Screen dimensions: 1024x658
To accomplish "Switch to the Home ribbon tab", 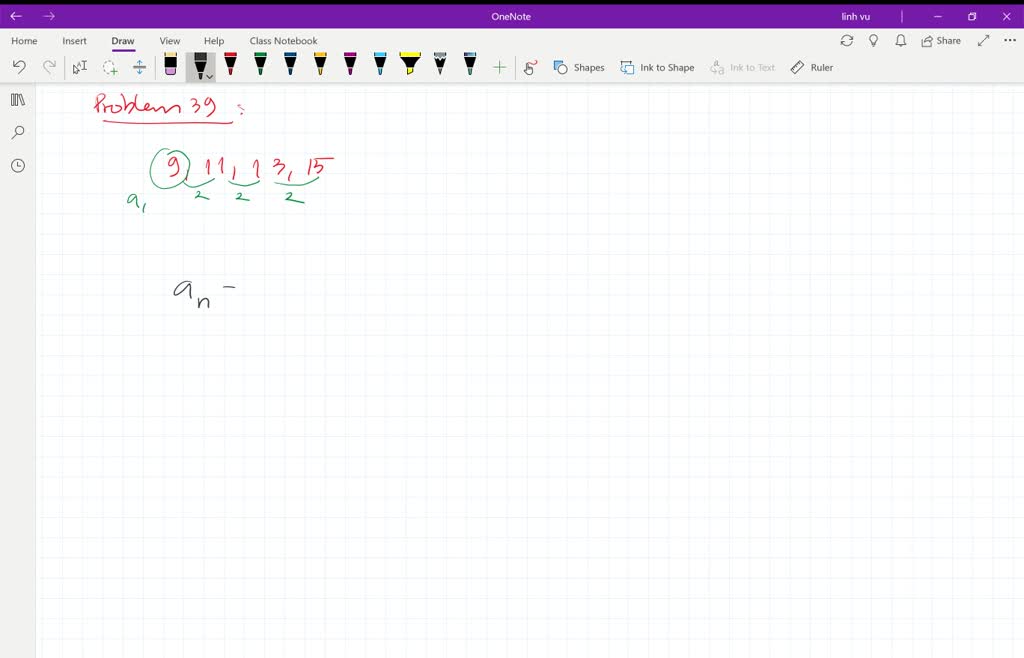I will click(23, 41).
